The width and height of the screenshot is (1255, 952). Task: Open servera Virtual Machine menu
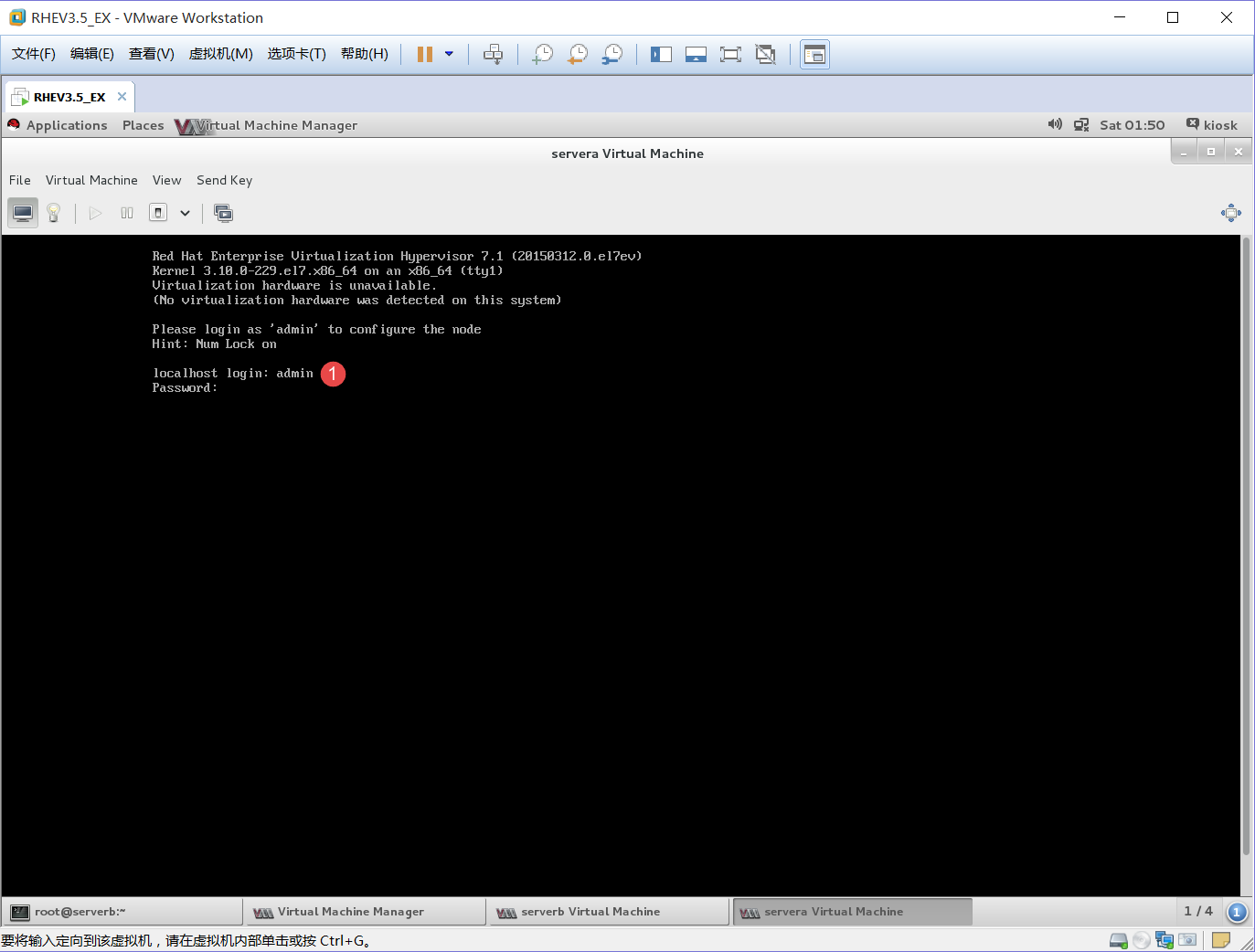coord(91,180)
